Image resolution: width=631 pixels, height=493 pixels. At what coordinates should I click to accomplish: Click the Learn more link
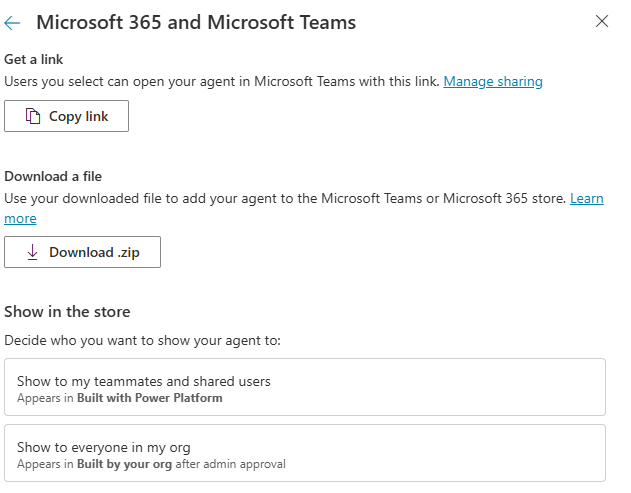[587, 199]
